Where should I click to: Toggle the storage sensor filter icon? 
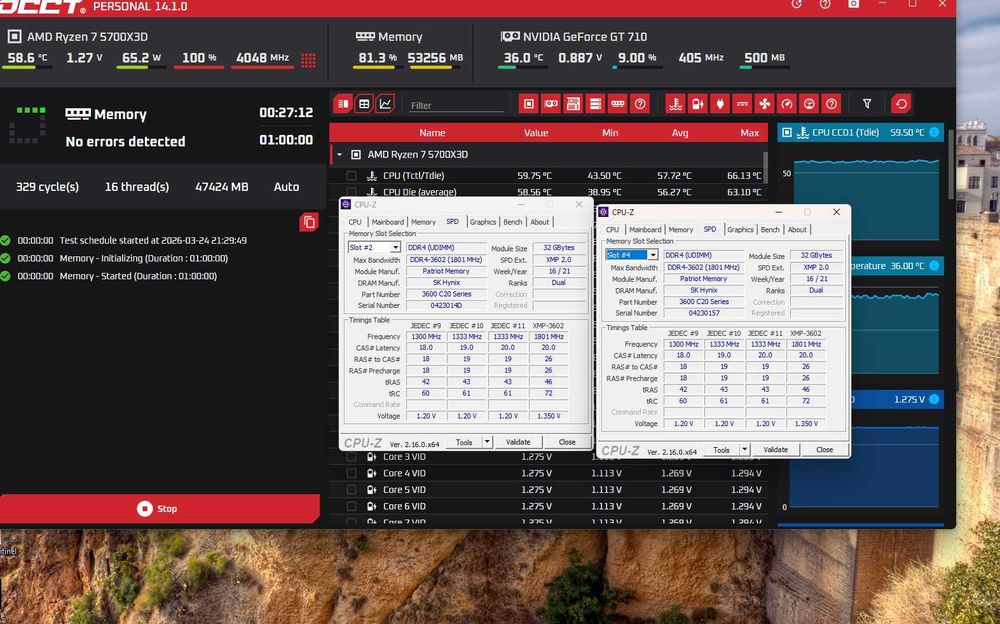(595, 104)
